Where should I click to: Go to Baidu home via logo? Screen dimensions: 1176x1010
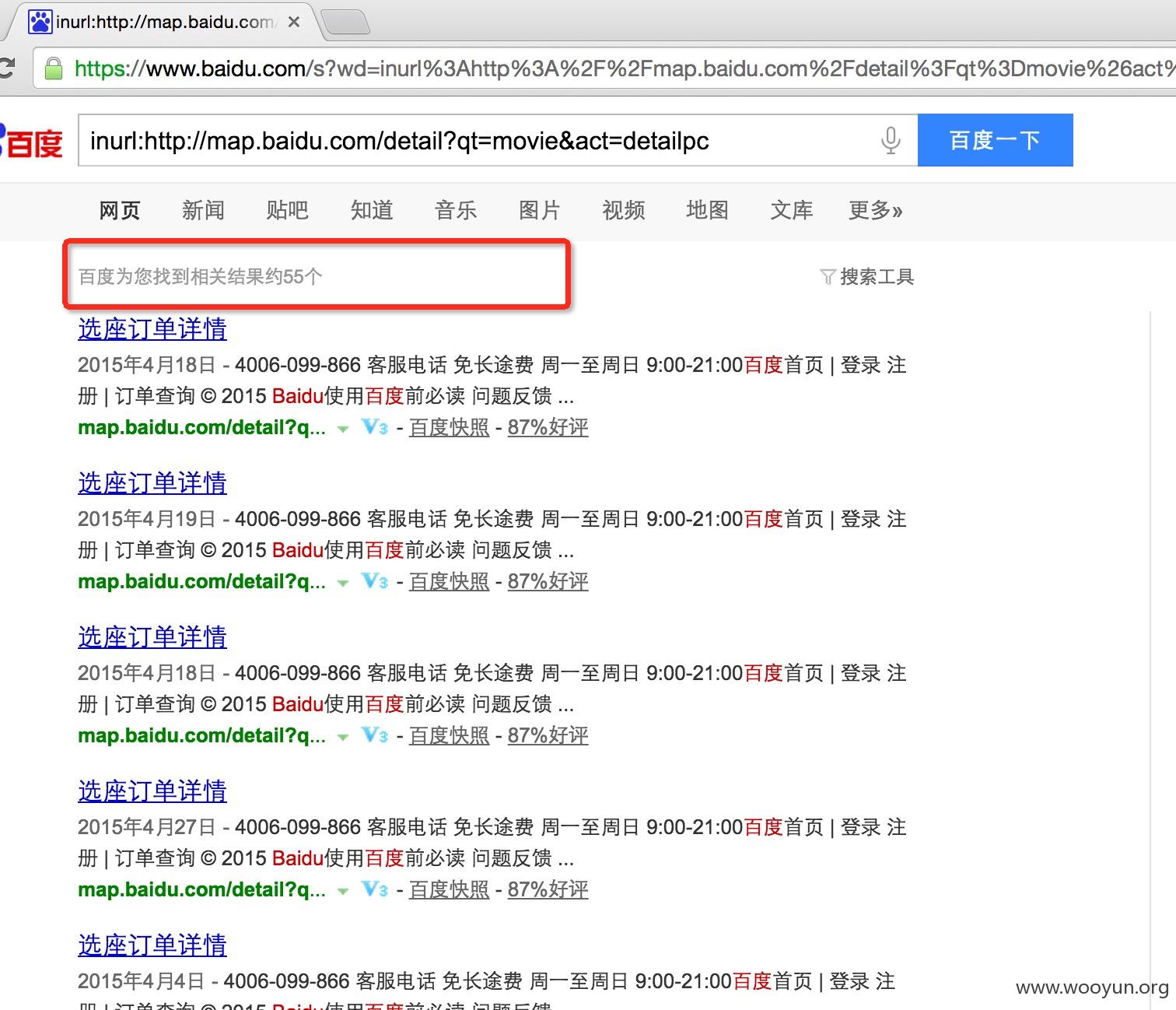31,141
